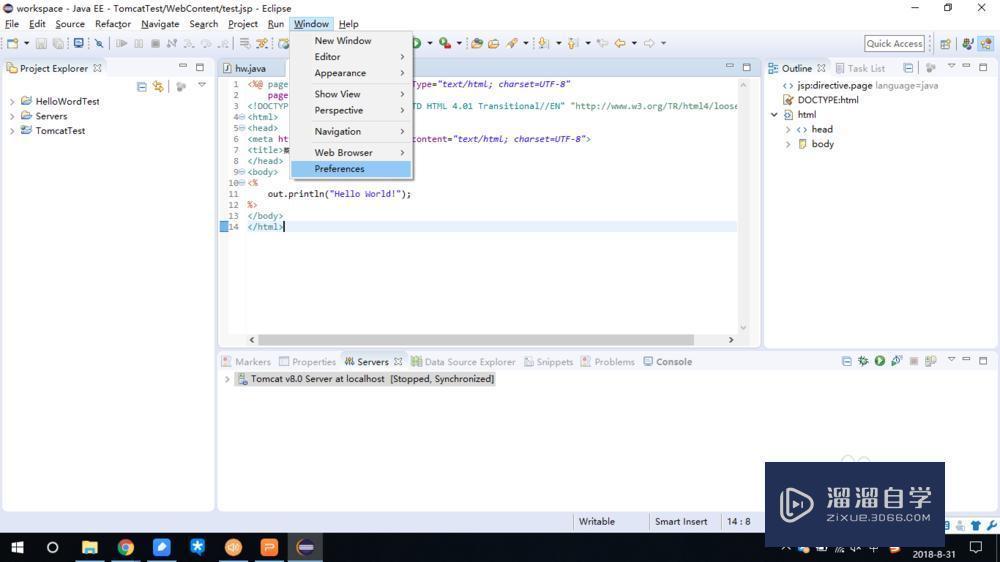Image resolution: width=1000 pixels, height=562 pixels.
Task: Toggle Link with Editor in Project Explorer
Action: click(158, 87)
